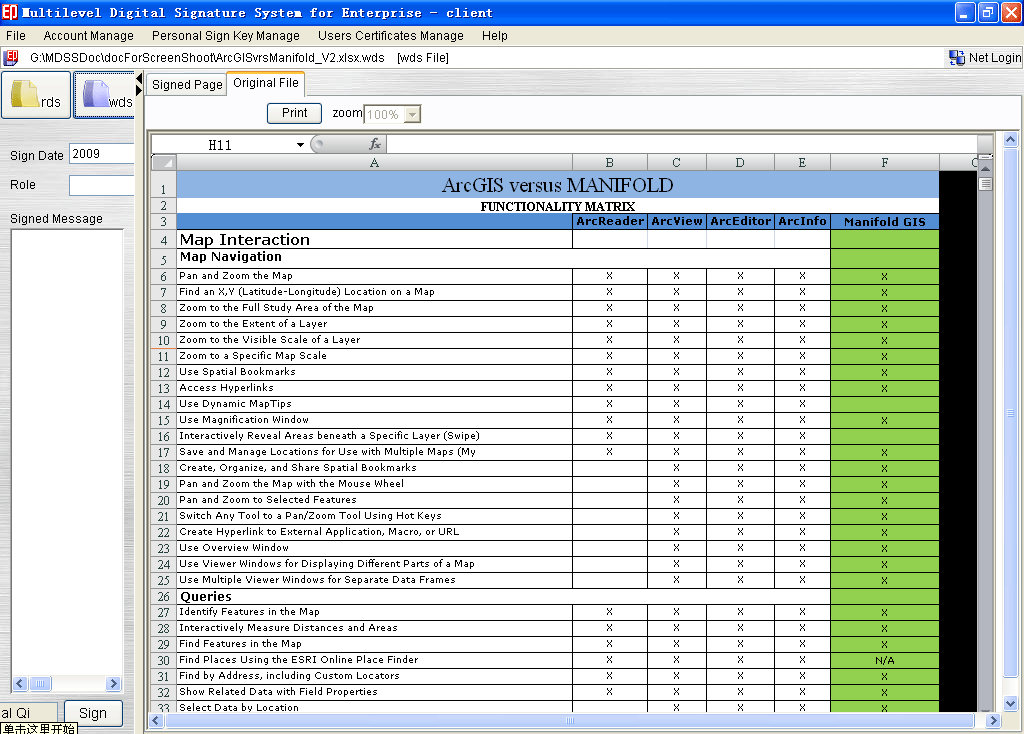Screen dimensions: 1024x734
Task: Click the spreadsheet's inner scroll up arrow
Action: [985, 167]
